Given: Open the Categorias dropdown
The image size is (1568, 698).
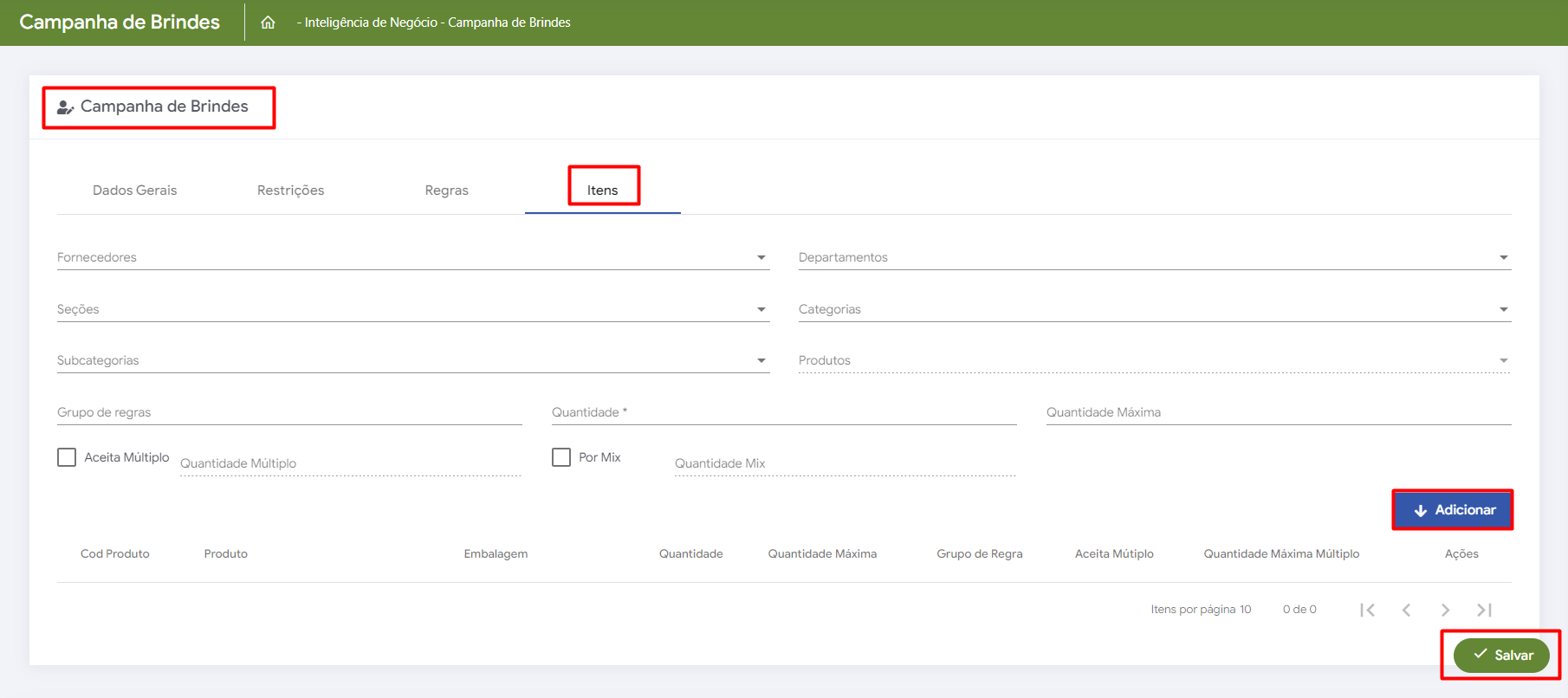Looking at the screenshot, I should 1154,309.
